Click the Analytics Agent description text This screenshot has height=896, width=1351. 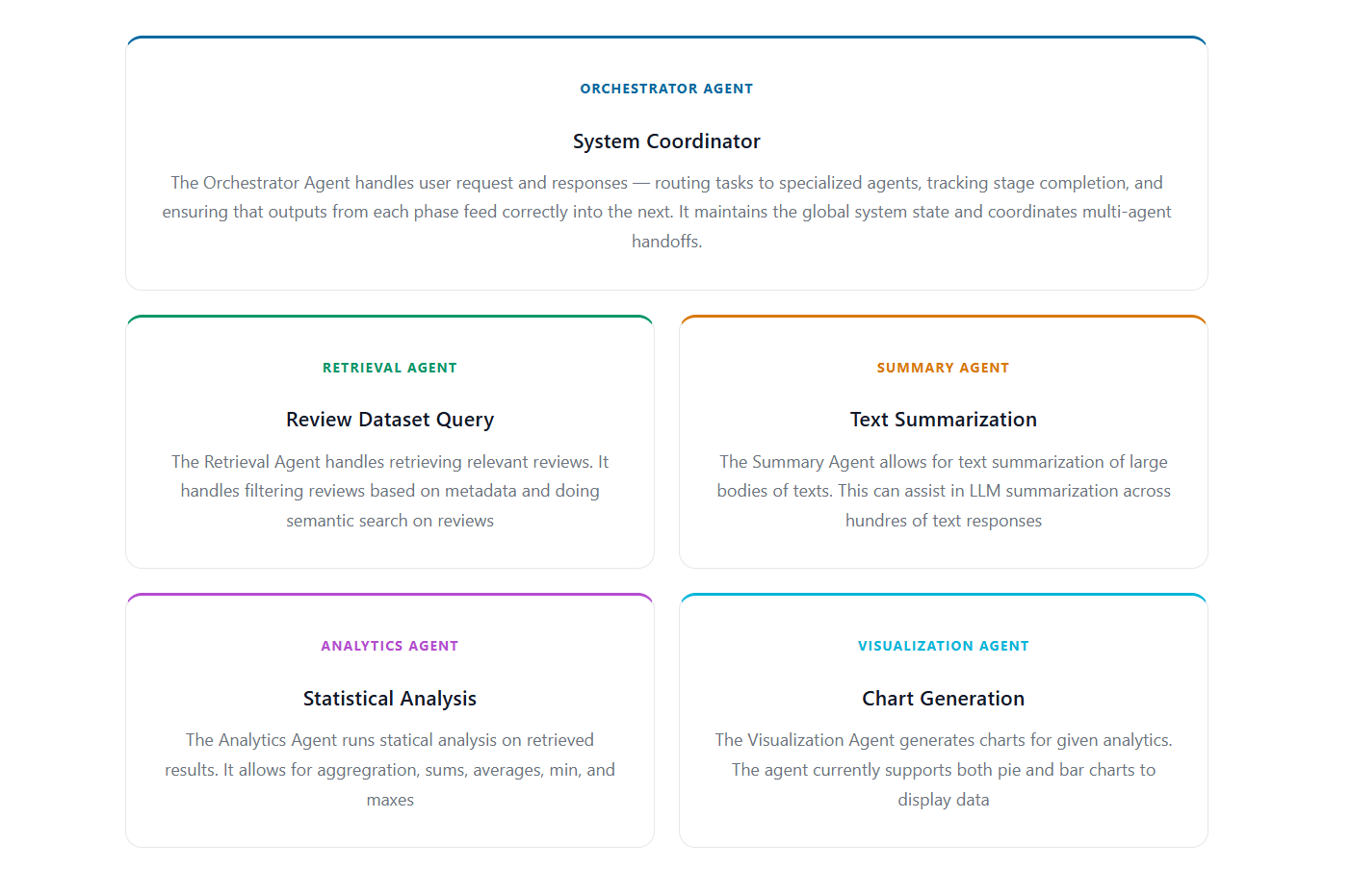click(390, 770)
